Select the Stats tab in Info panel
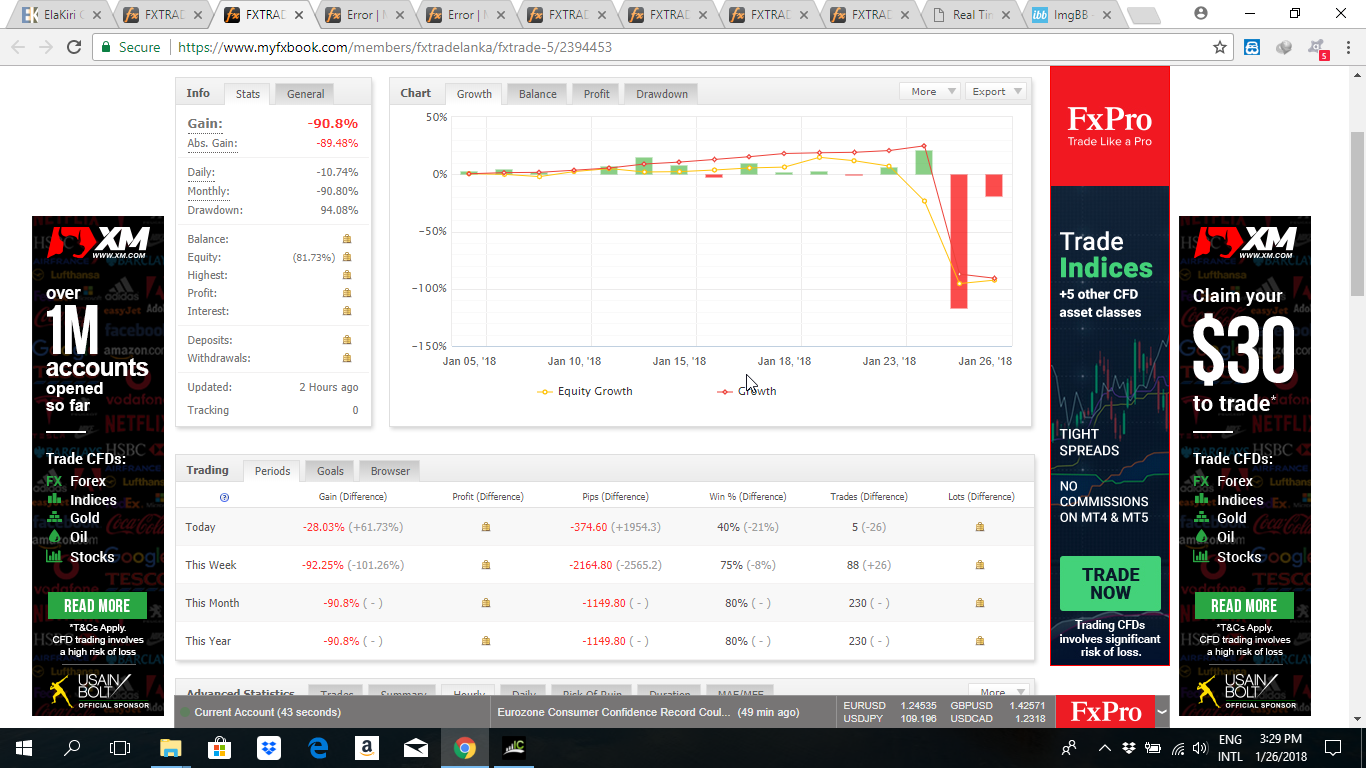Image resolution: width=1366 pixels, height=768 pixels. point(248,94)
